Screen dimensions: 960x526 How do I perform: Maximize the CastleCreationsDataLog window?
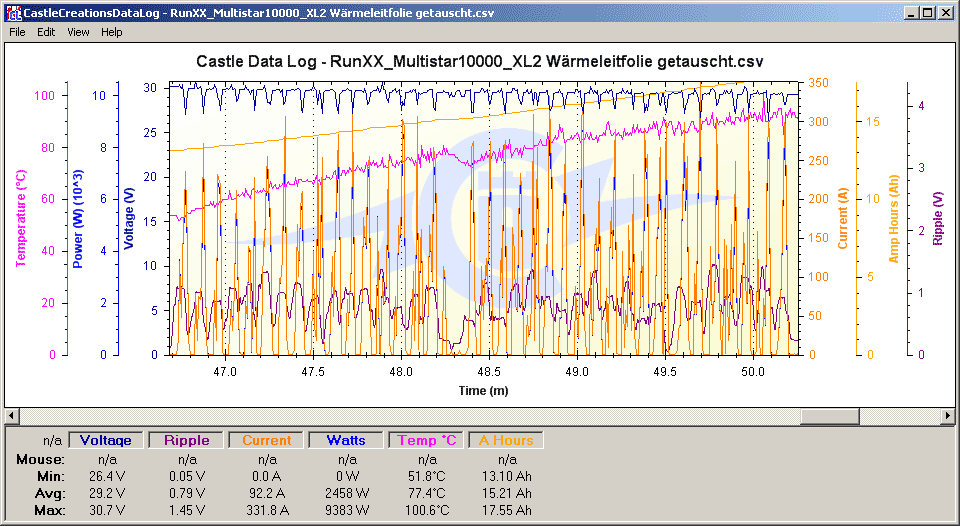point(928,12)
